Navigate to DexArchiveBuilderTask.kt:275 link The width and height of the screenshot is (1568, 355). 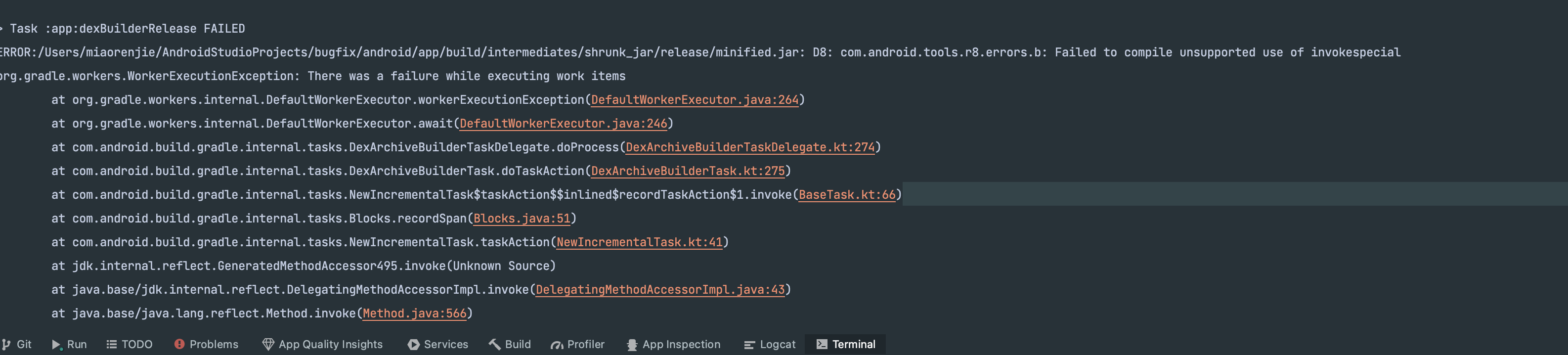coord(688,171)
